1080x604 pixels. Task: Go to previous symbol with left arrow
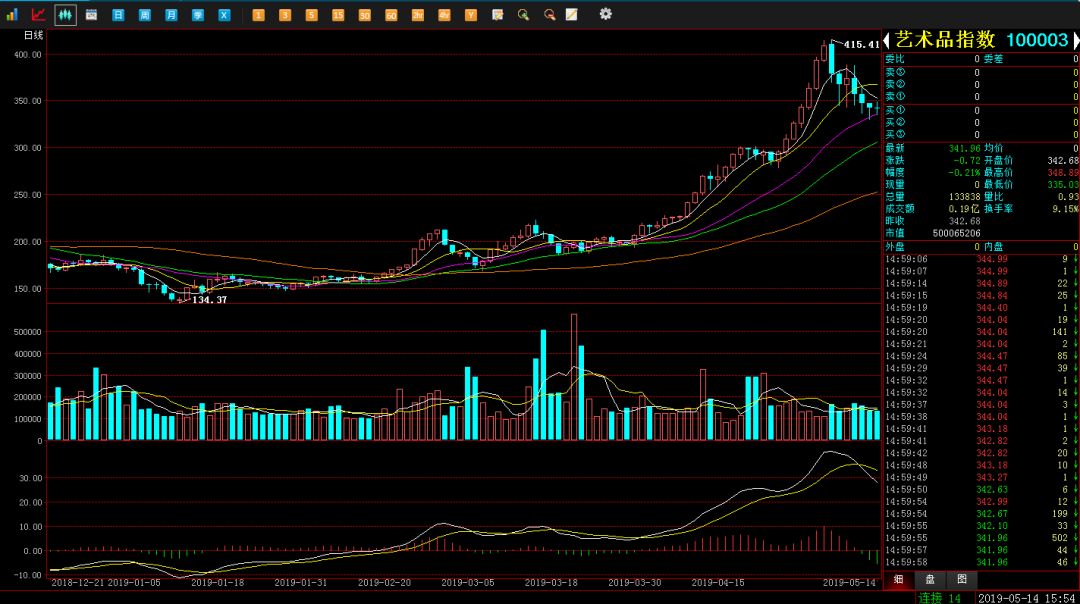point(886,41)
